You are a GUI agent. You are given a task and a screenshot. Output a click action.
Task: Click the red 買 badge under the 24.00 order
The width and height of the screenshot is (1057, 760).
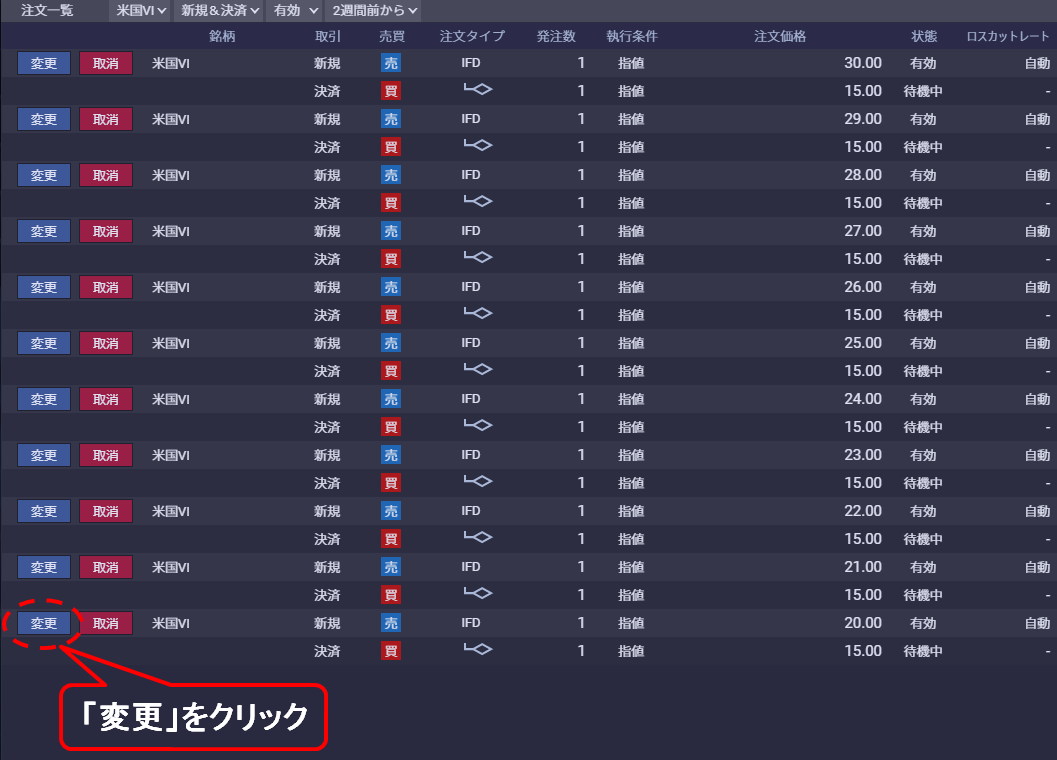click(x=391, y=427)
